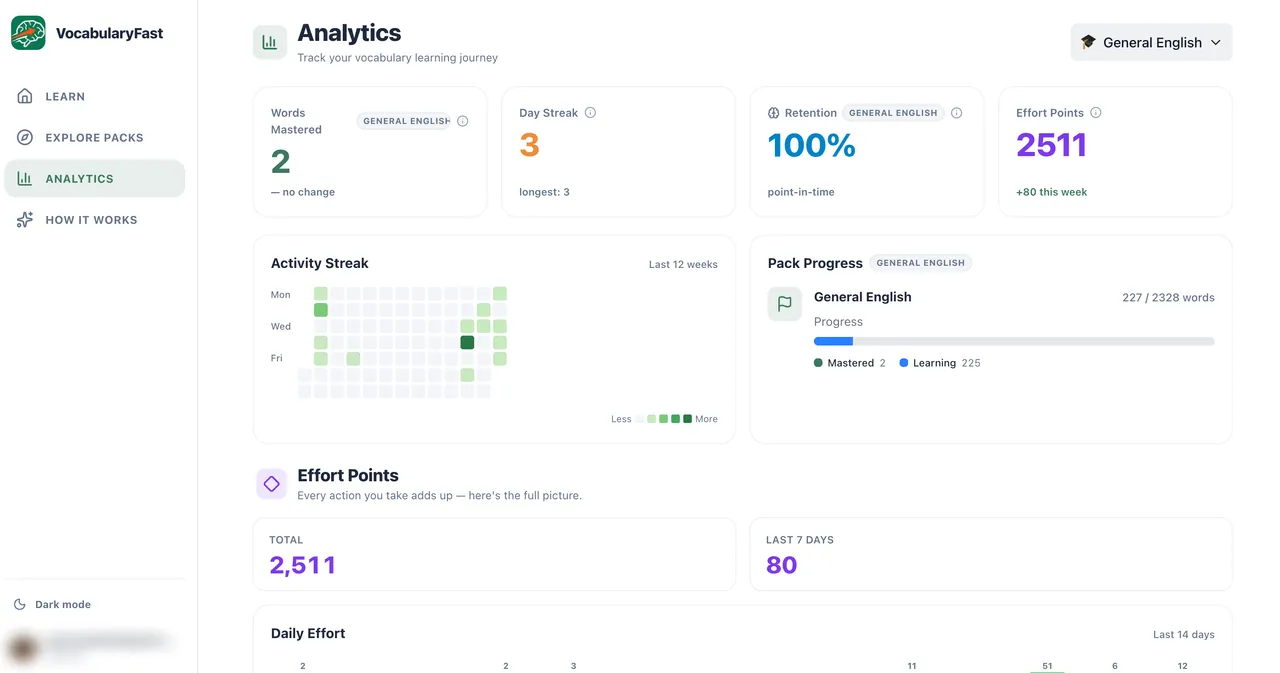Click the orange Day Streak value '3'
This screenshot has width=1280, height=673.
pos(530,146)
